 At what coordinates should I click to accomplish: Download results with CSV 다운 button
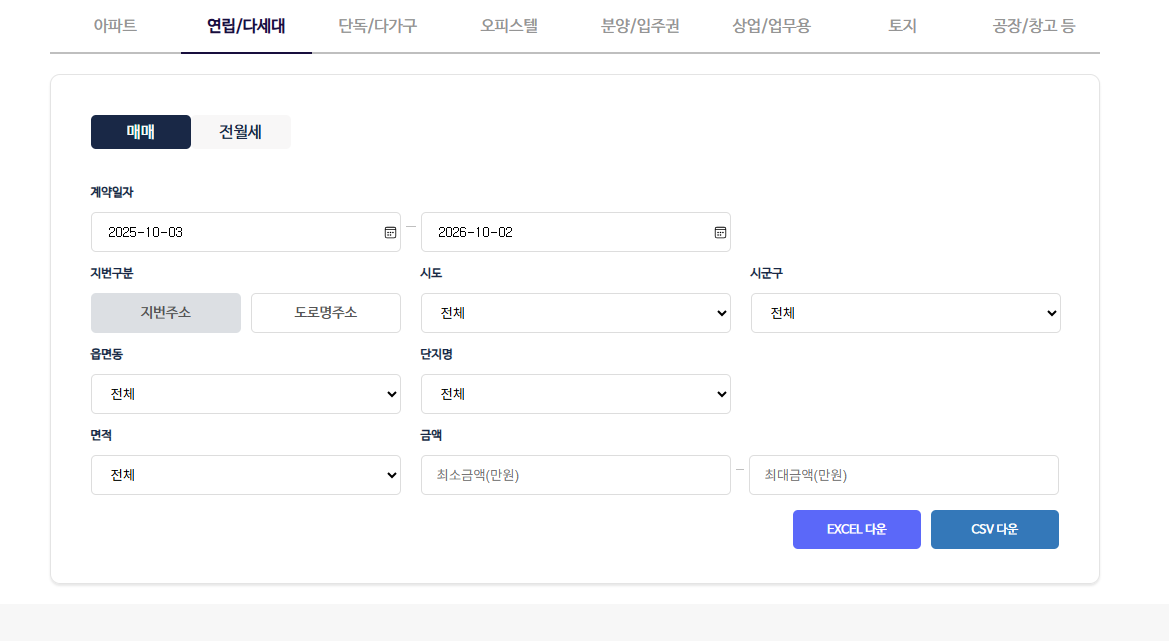995,529
